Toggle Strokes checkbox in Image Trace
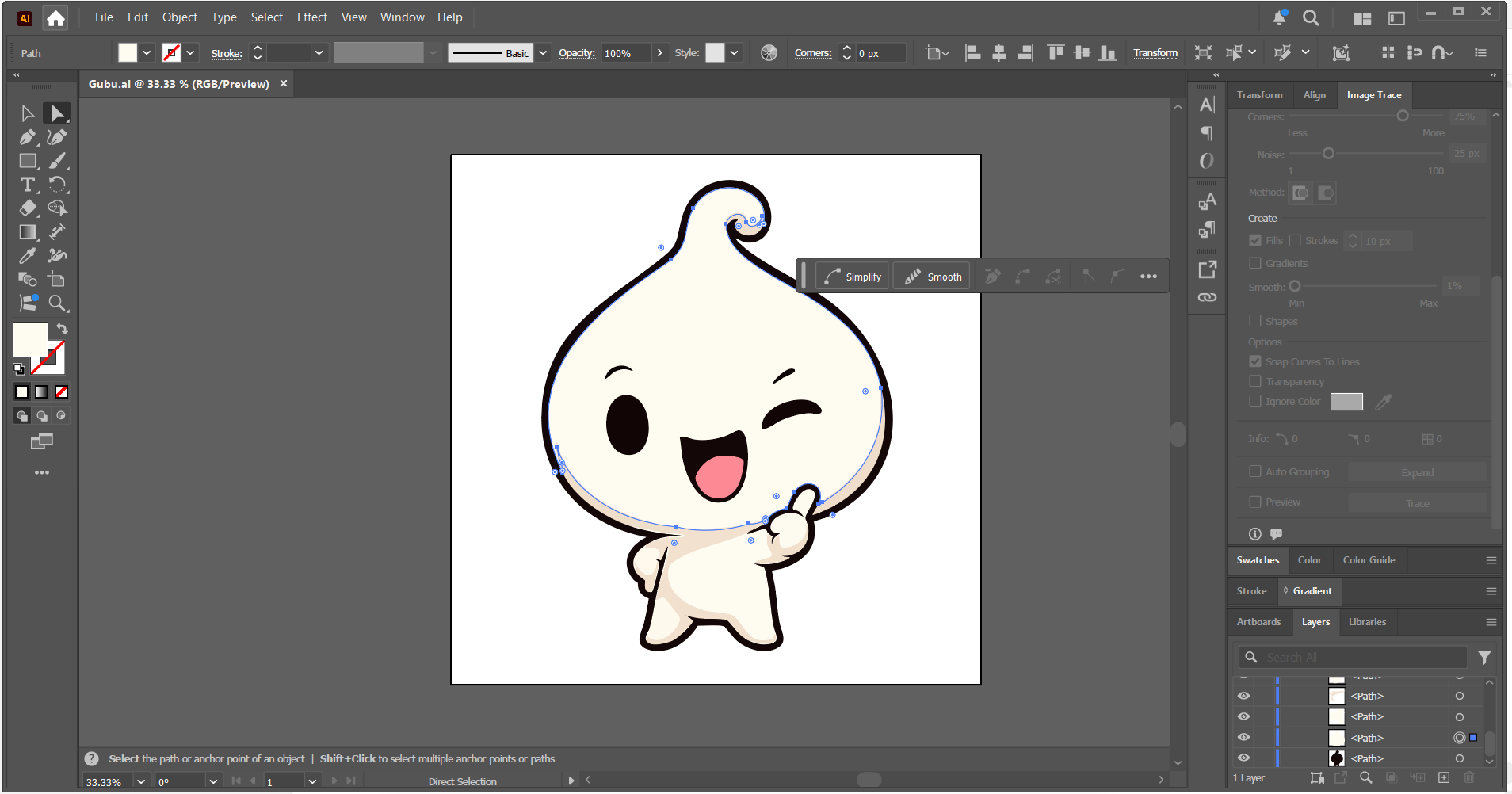Image resolution: width=1512 pixels, height=794 pixels. (x=1295, y=240)
